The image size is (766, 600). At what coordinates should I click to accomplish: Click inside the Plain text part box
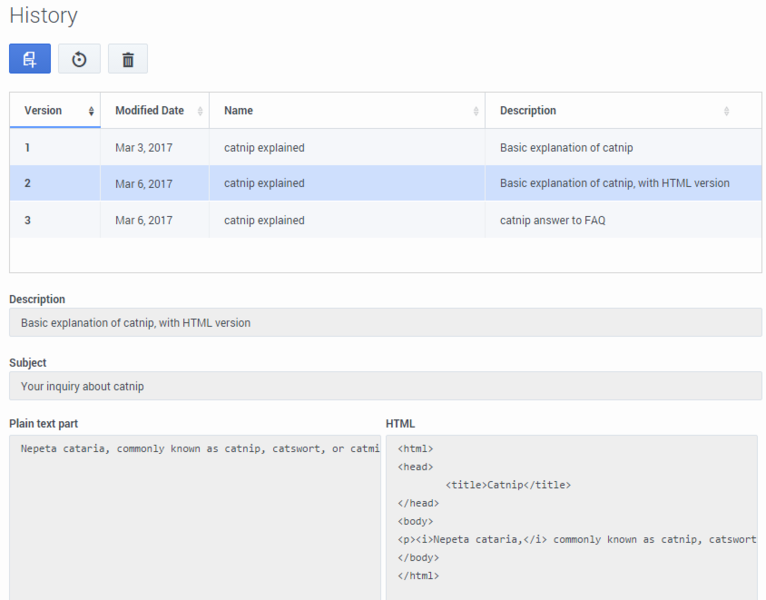coord(195,518)
